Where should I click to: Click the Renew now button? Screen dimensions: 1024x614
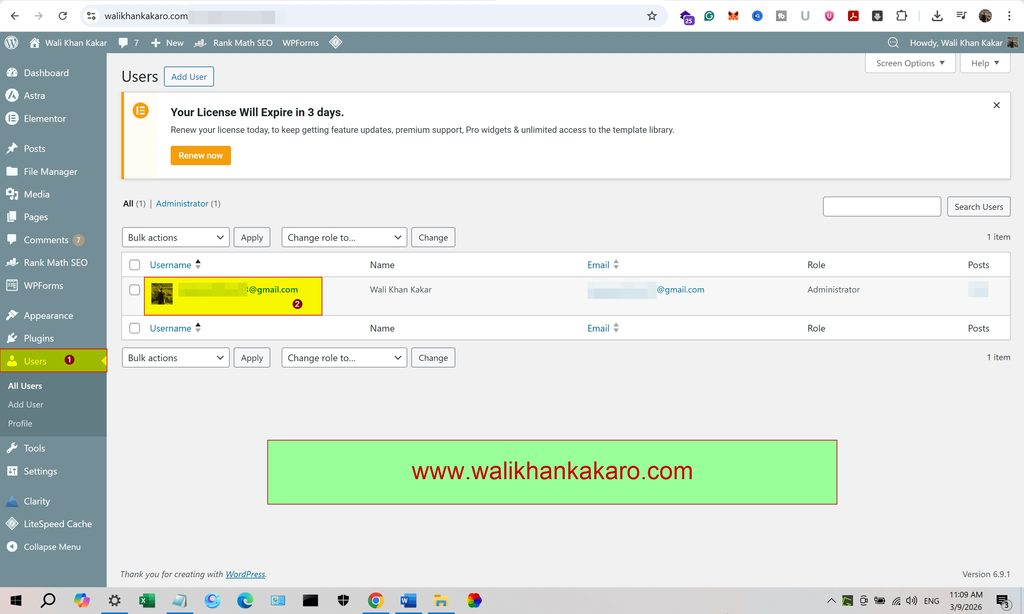coord(200,155)
